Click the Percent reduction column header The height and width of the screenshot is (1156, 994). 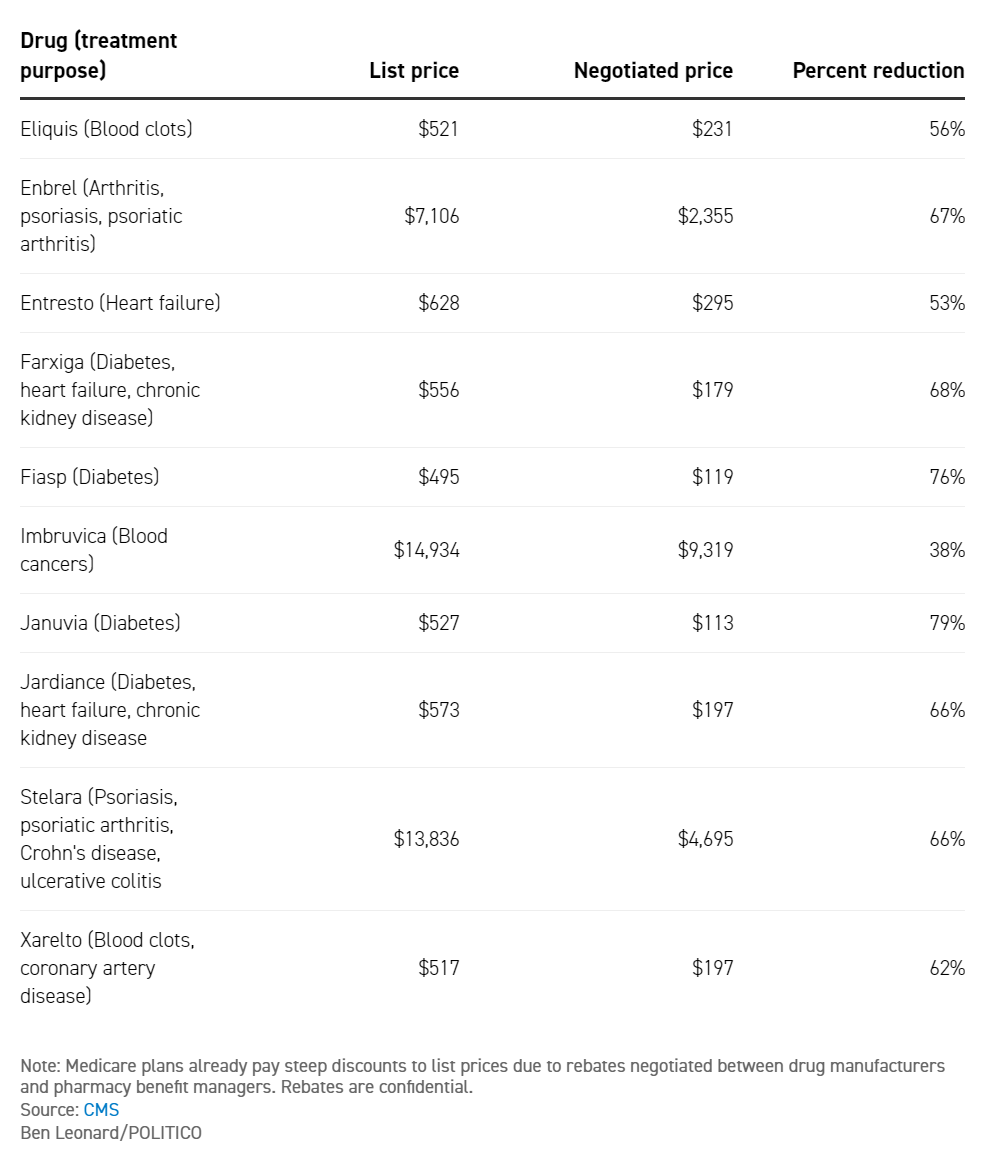coord(878,71)
